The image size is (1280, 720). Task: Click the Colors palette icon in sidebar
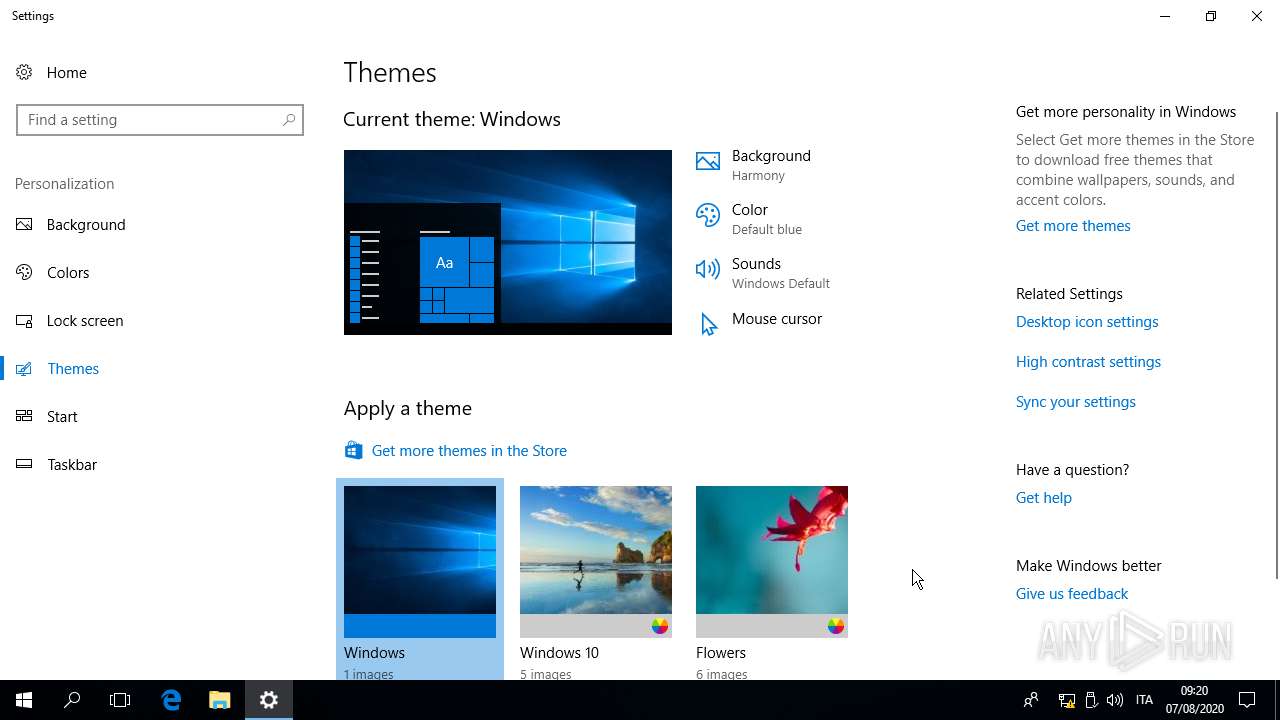point(24,272)
